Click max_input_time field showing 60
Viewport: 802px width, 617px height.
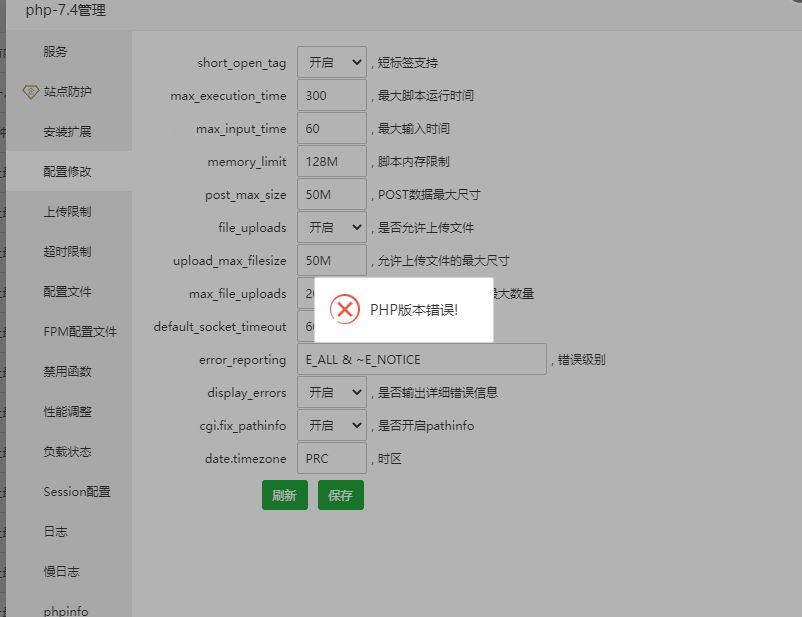[x=332, y=128]
